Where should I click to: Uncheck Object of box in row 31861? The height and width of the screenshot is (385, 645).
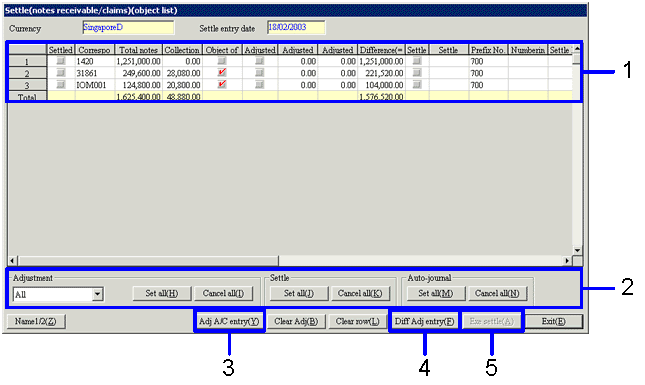222,73
